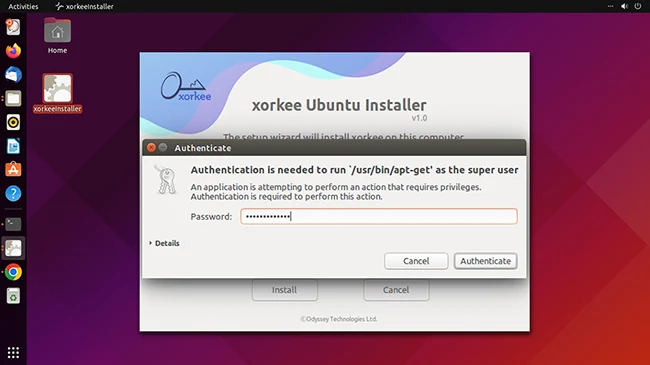Screen dimensions: 650x365
Task: Select the running xorkeeInstaller dock icon
Action: (13, 248)
